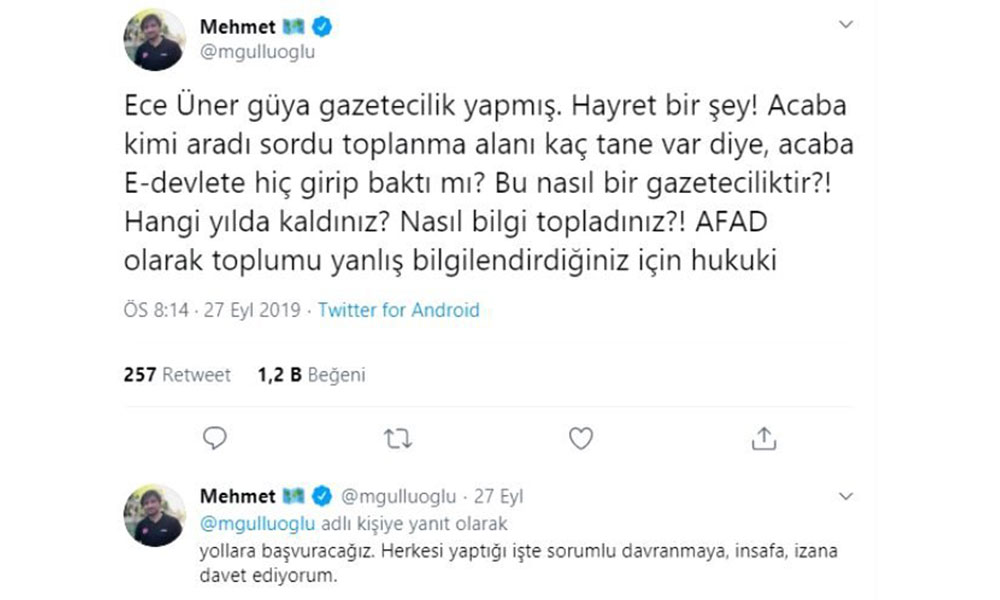View the 257 Retweet list

(x=177, y=375)
